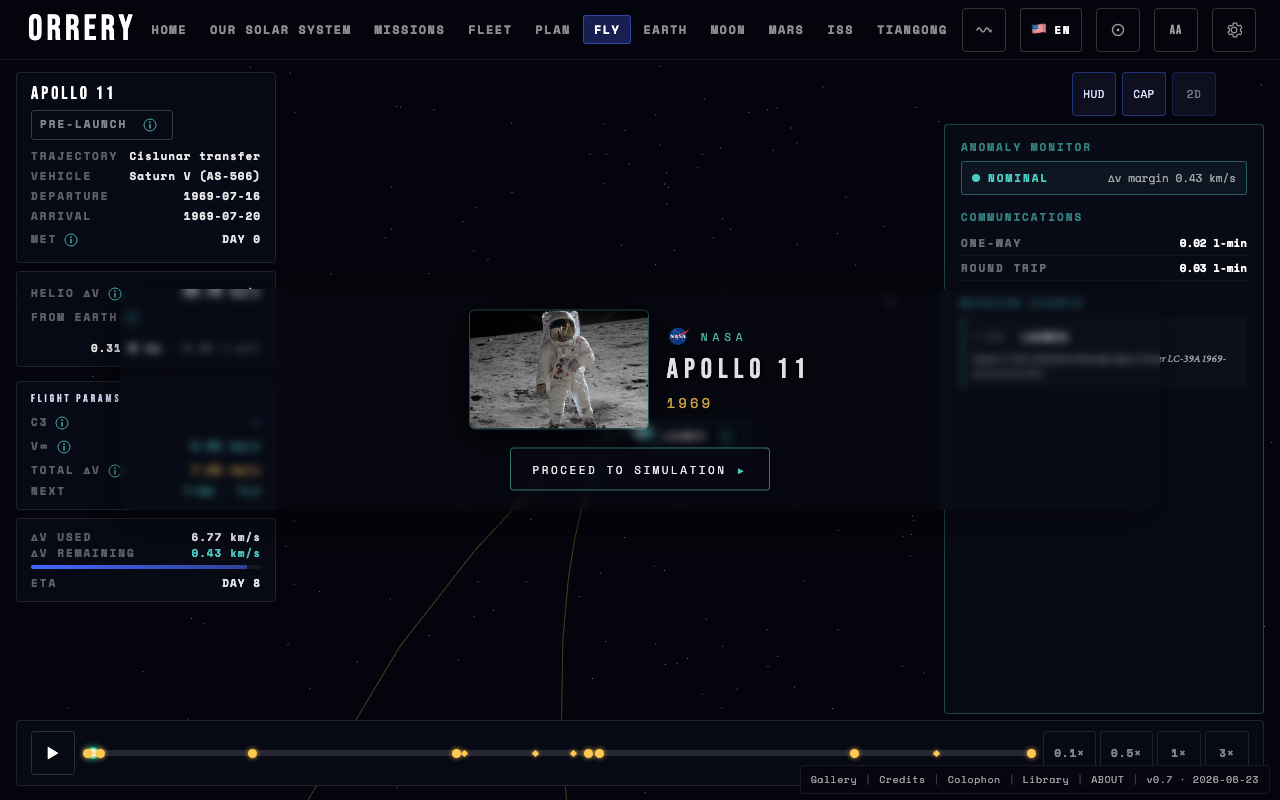1280x800 pixels.
Task: Click PROCEED TO SIMULATION button
Action: click(640, 469)
